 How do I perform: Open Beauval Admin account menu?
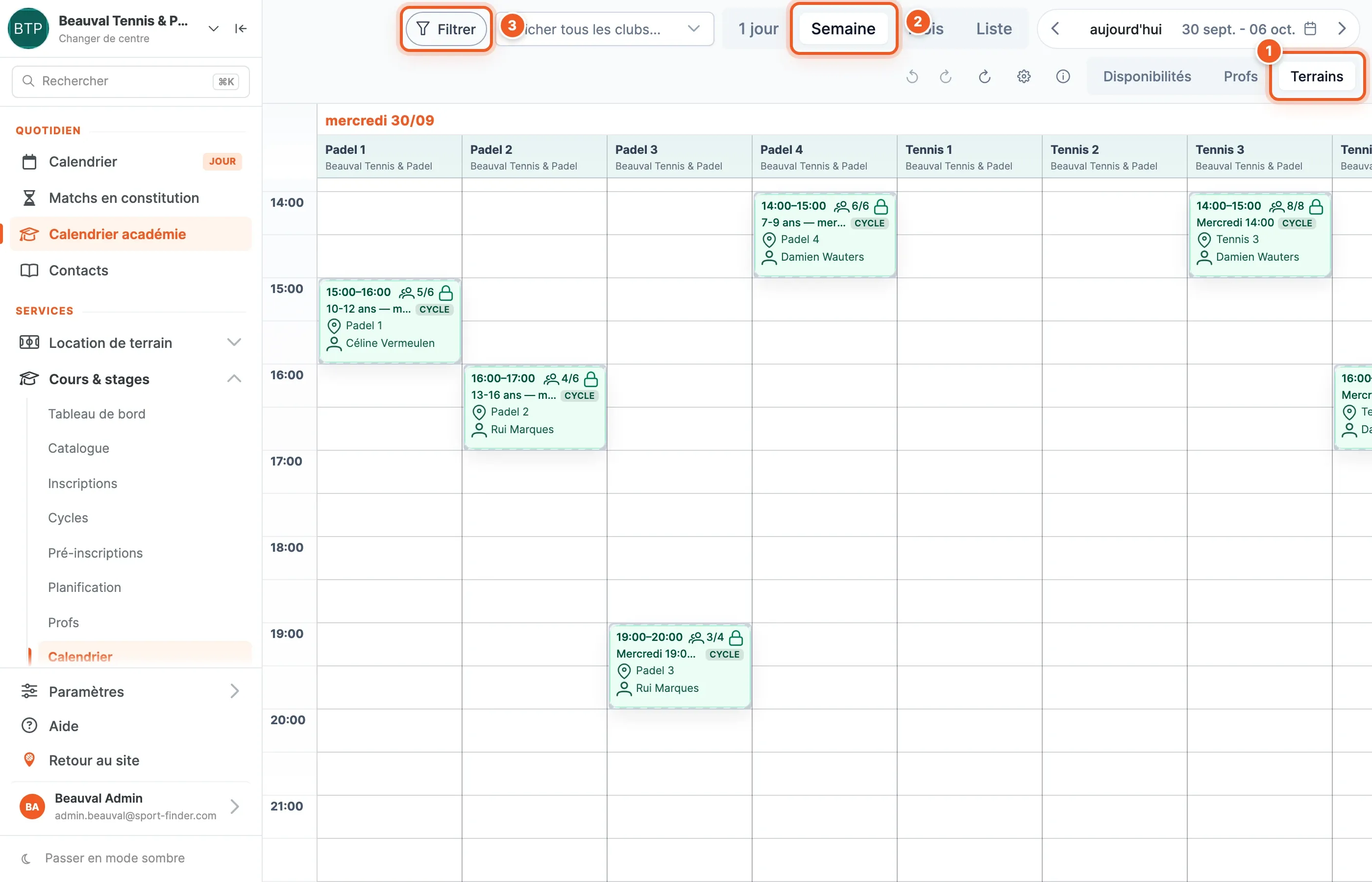[130, 807]
